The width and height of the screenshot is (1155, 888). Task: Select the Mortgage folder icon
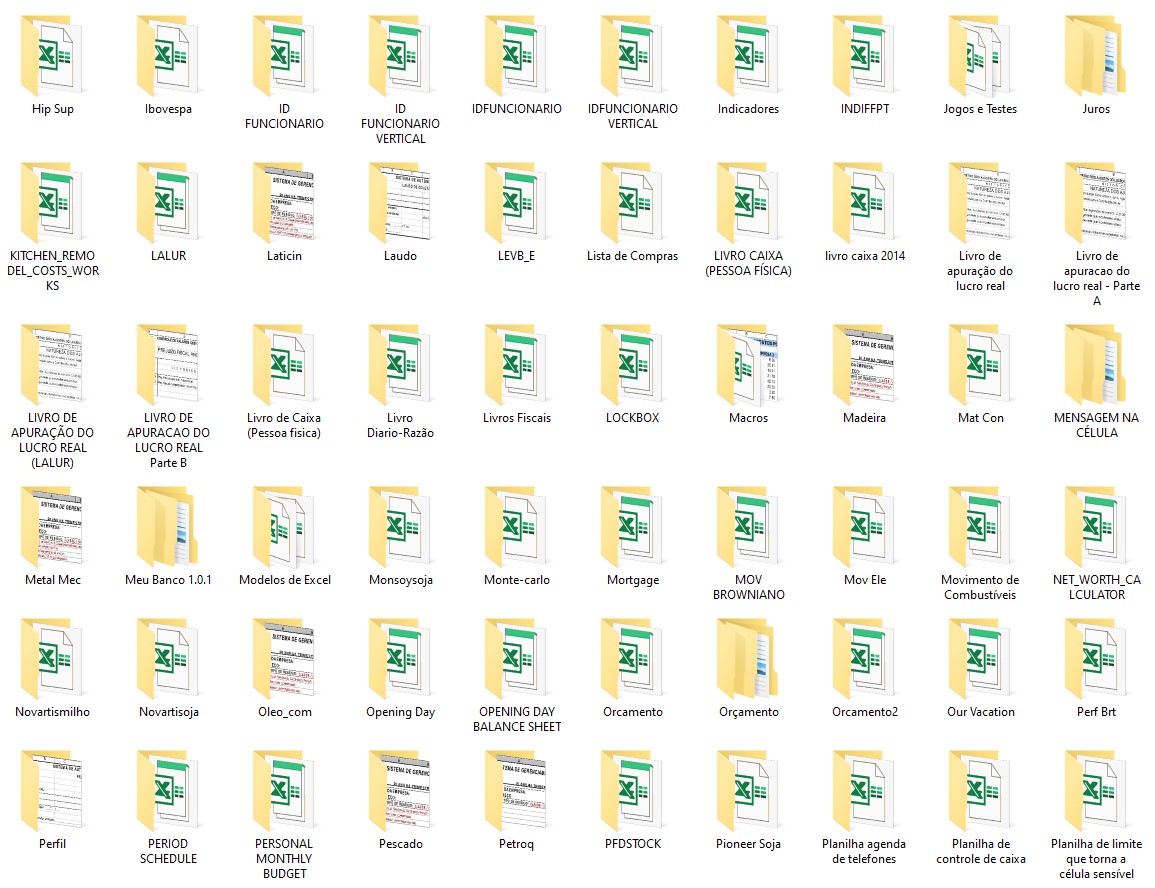coord(632,527)
